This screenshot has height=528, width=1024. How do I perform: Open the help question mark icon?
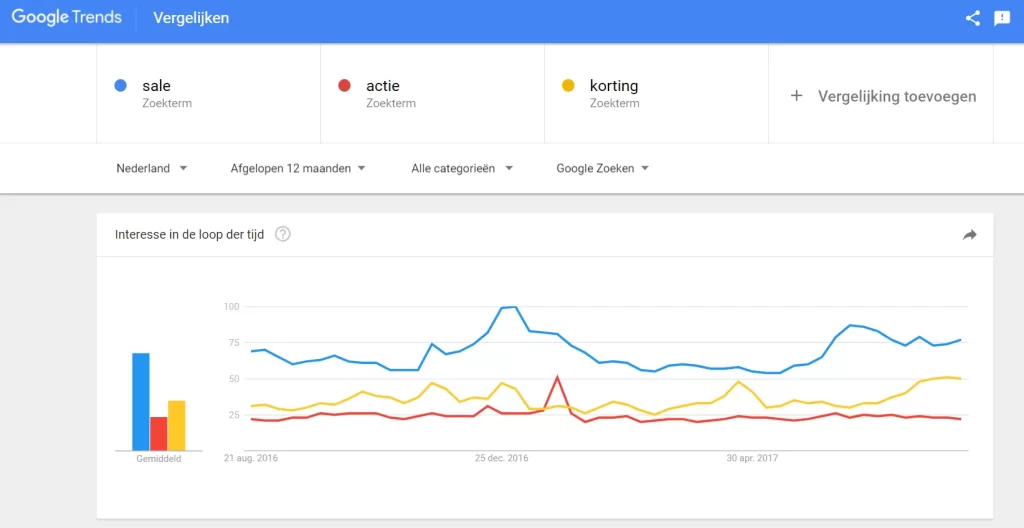point(283,234)
